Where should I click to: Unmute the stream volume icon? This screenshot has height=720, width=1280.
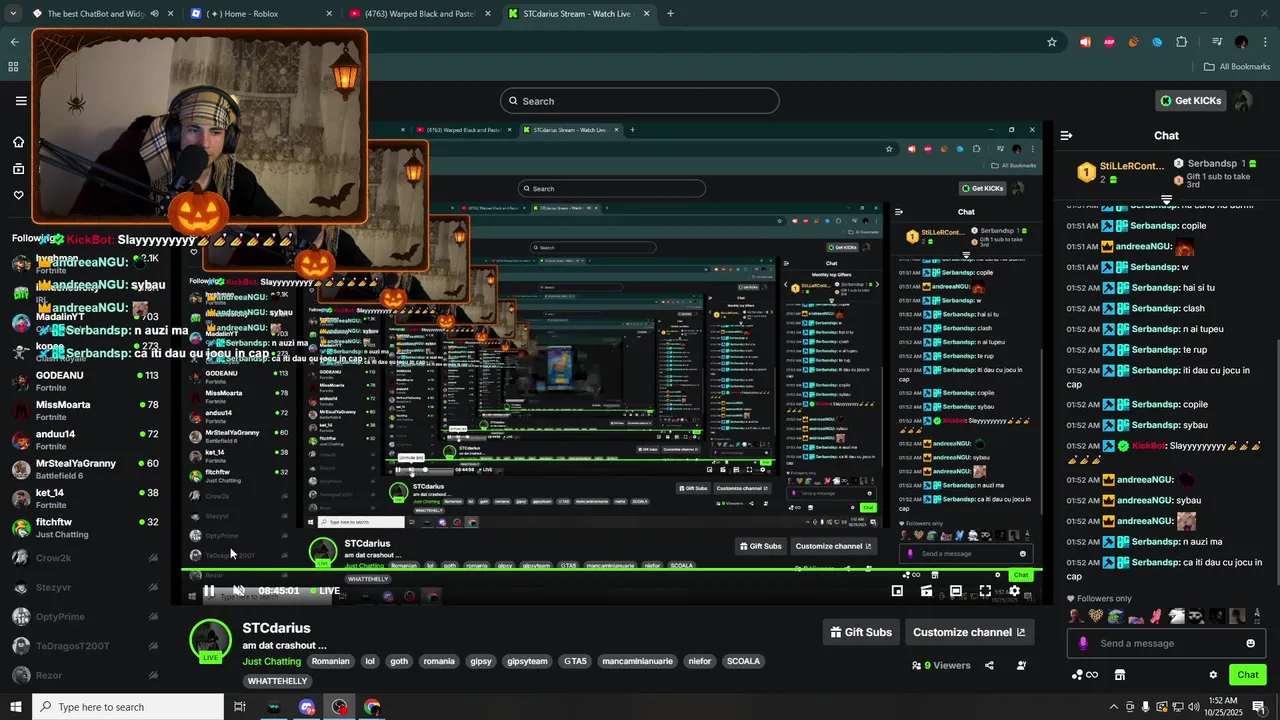pos(239,591)
